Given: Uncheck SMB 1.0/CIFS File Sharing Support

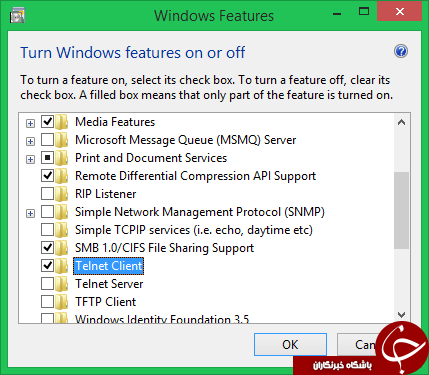Looking at the screenshot, I should tap(47, 248).
